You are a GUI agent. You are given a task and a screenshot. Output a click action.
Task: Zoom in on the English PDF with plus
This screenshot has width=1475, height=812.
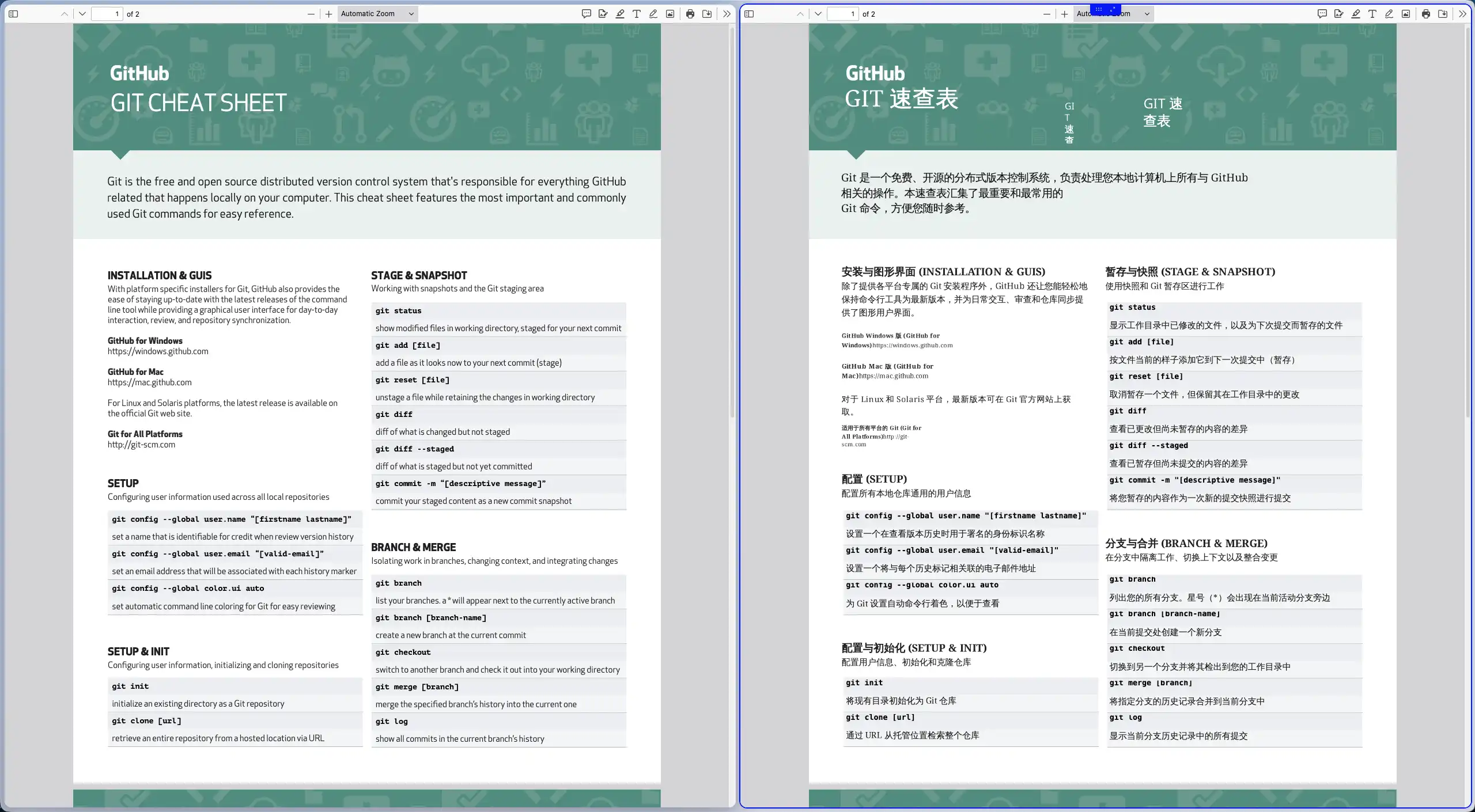click(x=328, y=14)
